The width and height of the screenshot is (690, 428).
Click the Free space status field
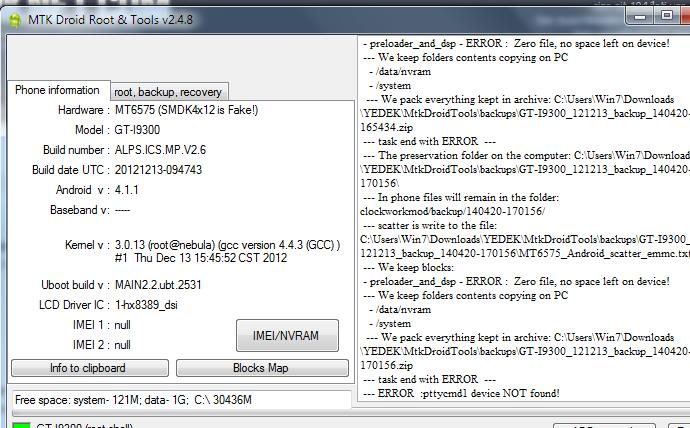[x=181, y=400]
